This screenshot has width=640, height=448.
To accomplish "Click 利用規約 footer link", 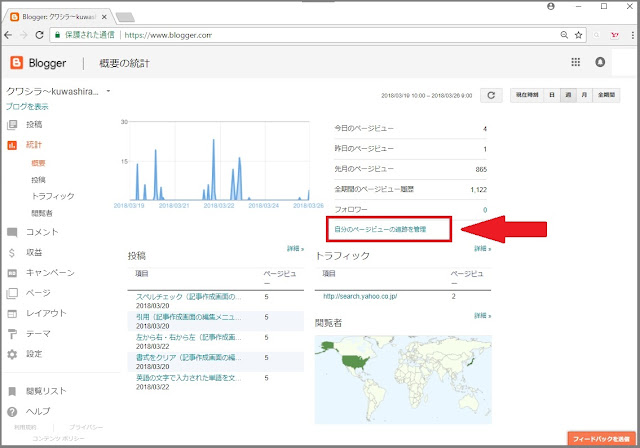I will click(x=25, y=428).
